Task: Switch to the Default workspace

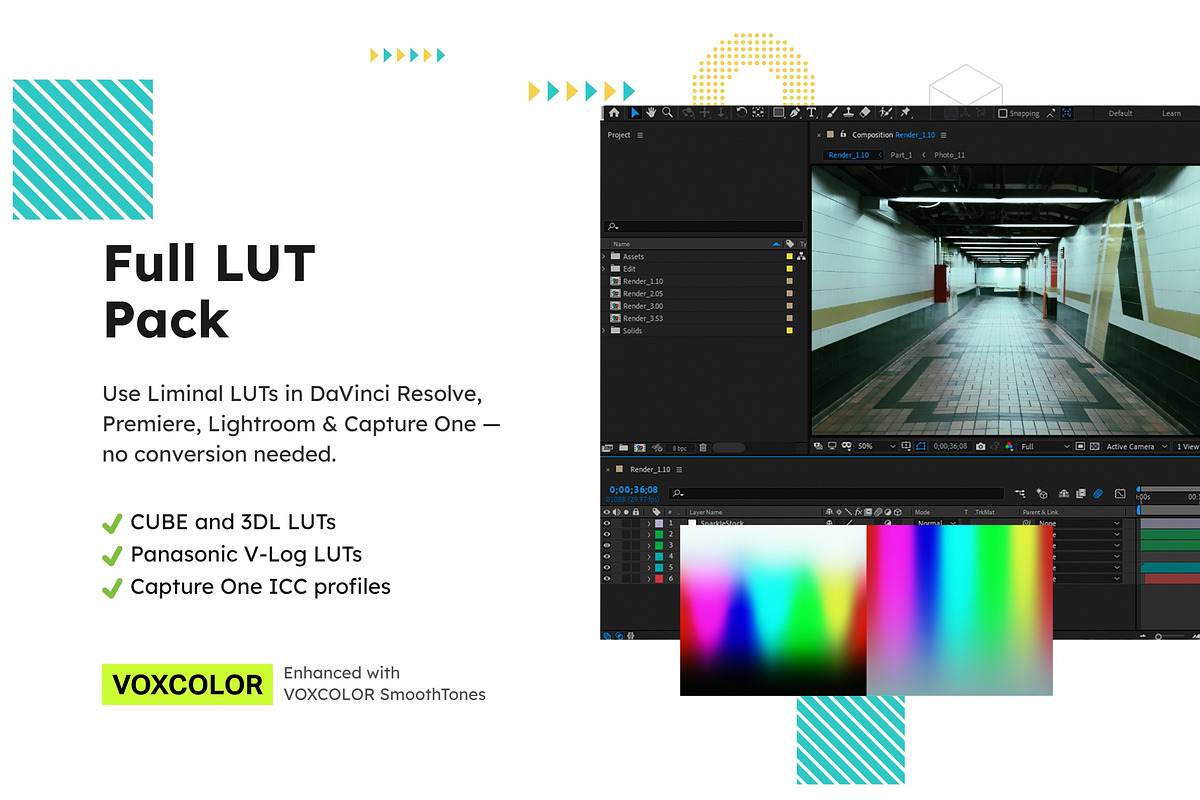Action: [x=1121, y=114]
